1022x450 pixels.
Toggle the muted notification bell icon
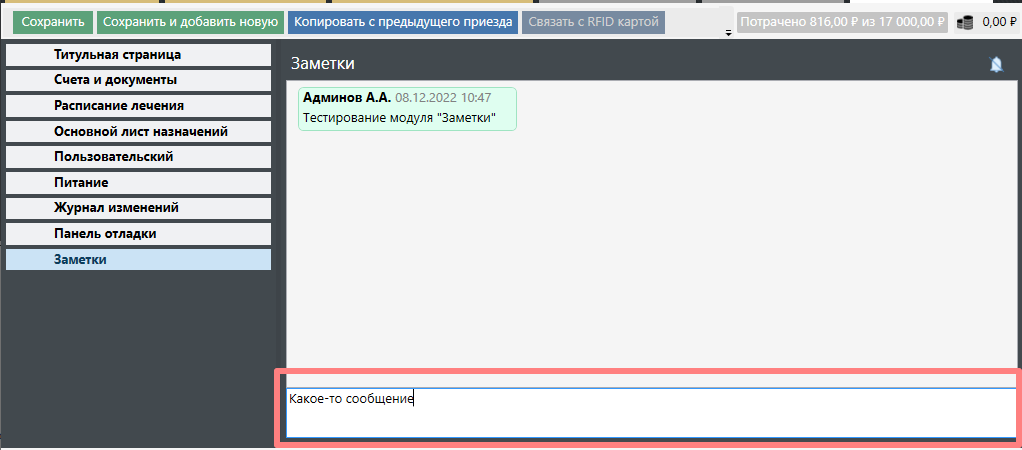tap(995, 64)
